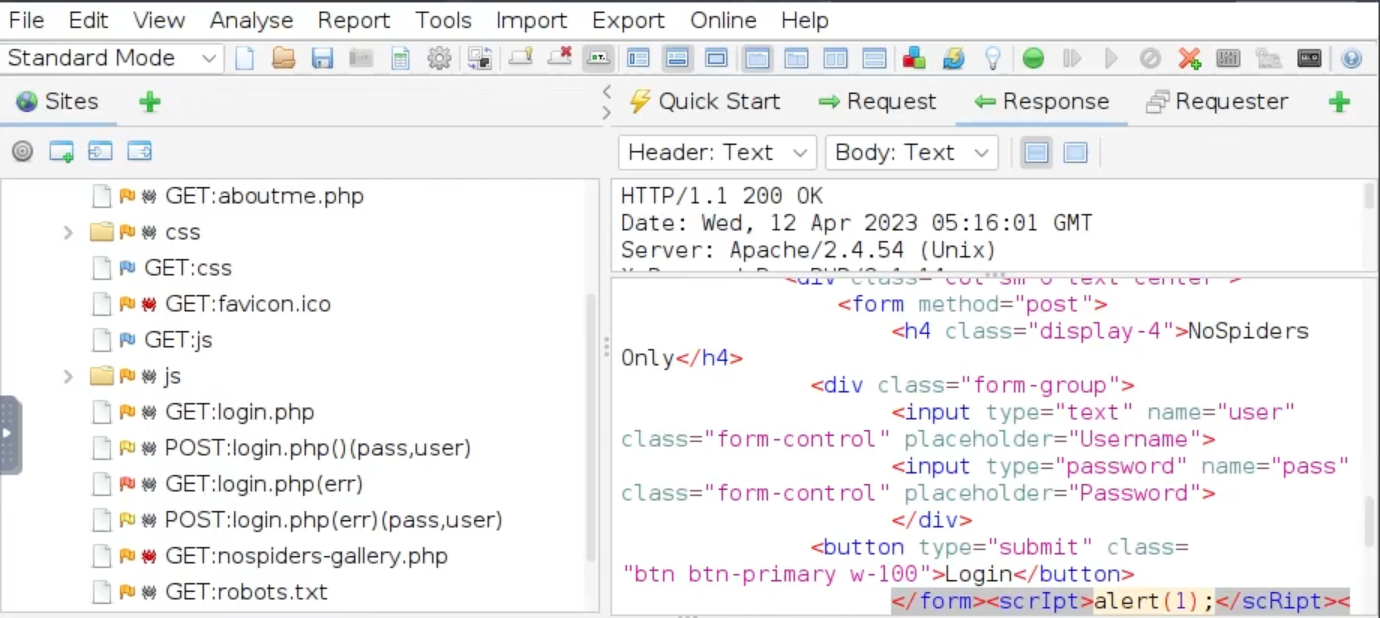
Task: Click the Import Context icon in Sites panel
Action: 100,152
